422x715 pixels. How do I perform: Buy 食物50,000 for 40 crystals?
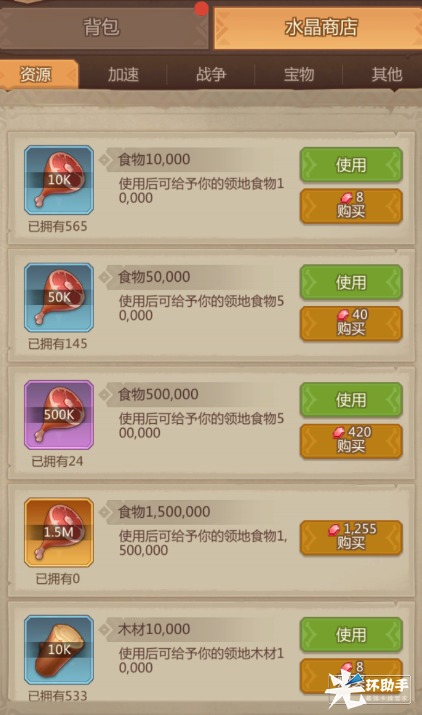coord(351,323)
